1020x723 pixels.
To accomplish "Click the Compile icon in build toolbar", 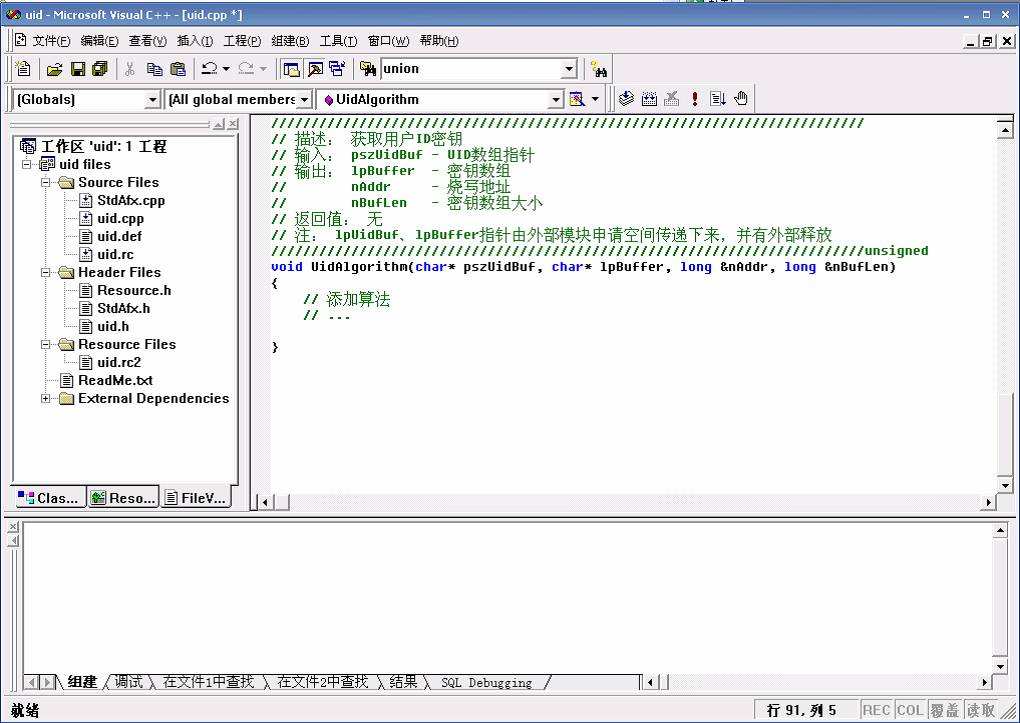I will (x=626, y=99).
